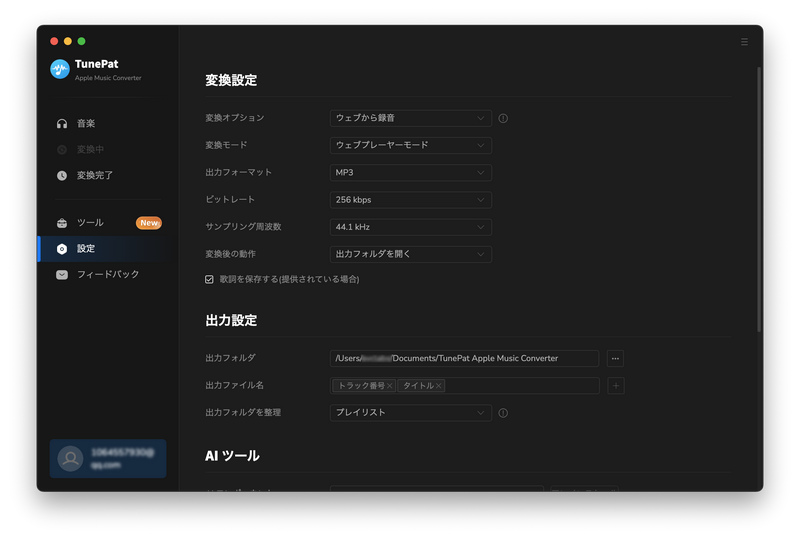Open the 出力フォーマット MP3 dropdown
Image resolution: width=800 pixels, height=540 pixels.
(411, 173)
